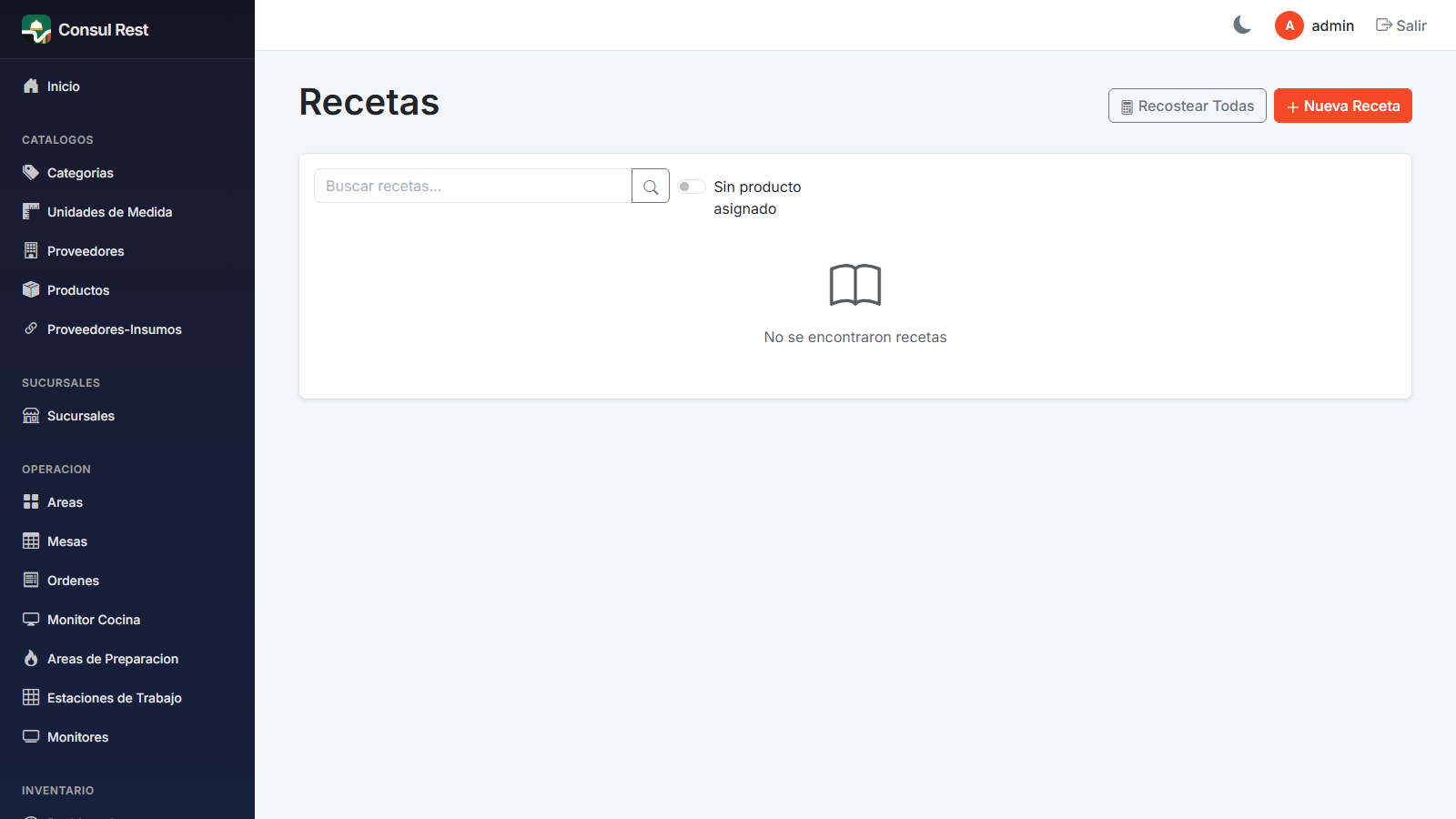Click the Monitor Cocina display icon
The width and height of the screenshot is (1456, 819).
31,619
